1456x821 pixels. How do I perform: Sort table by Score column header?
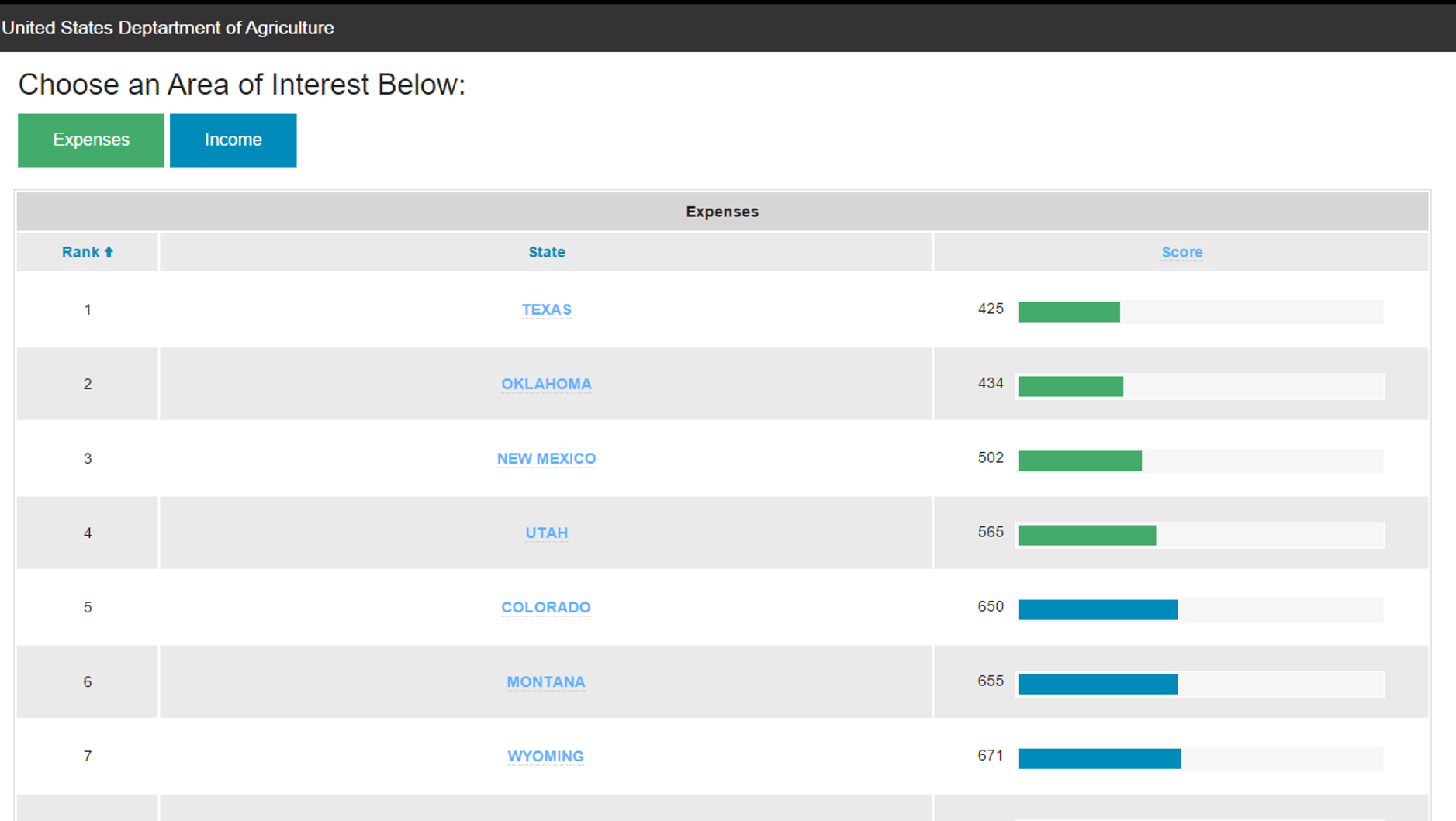tap(1181, 252)
